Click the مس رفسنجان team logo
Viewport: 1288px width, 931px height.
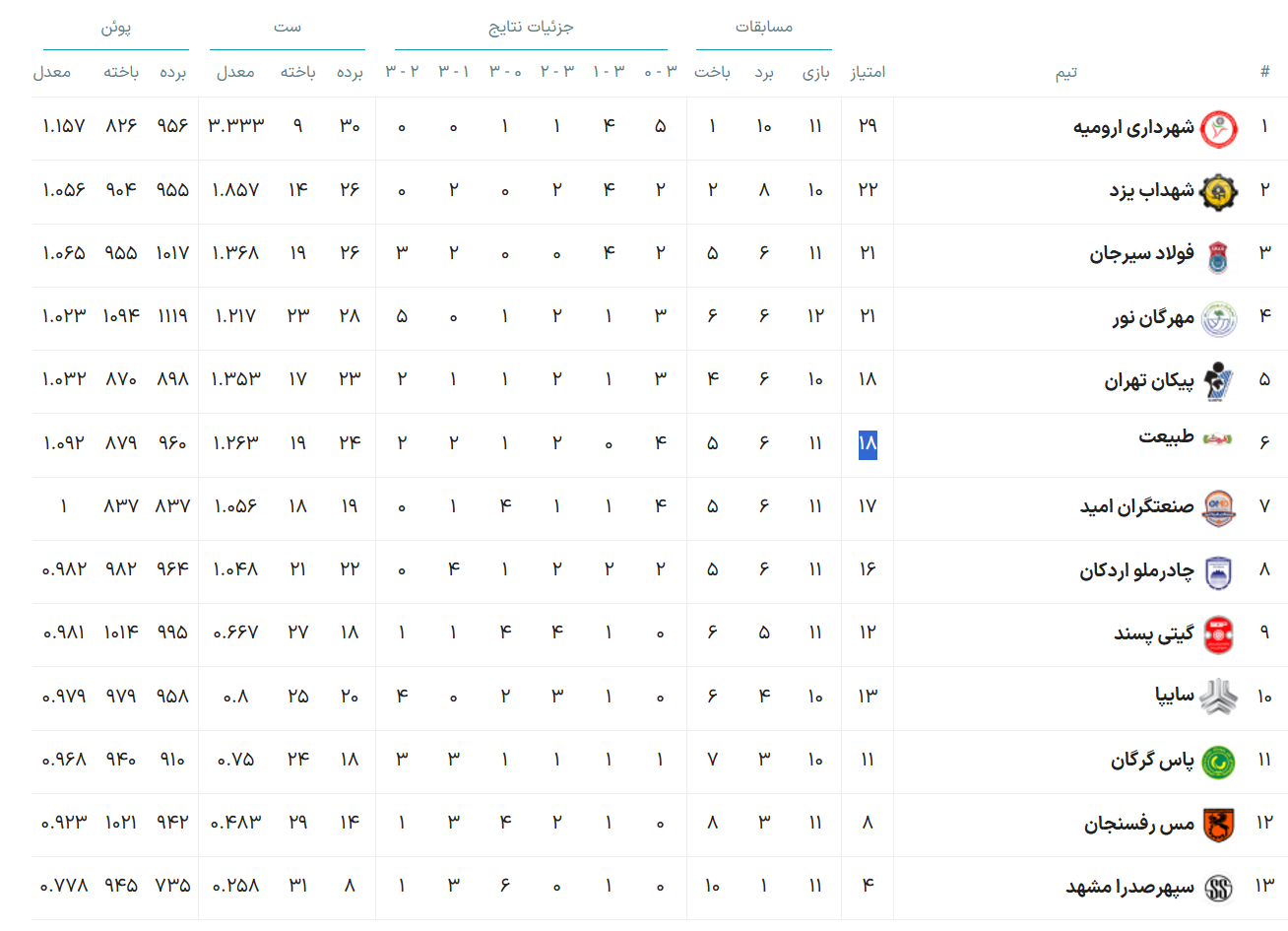coord(1219,825)
